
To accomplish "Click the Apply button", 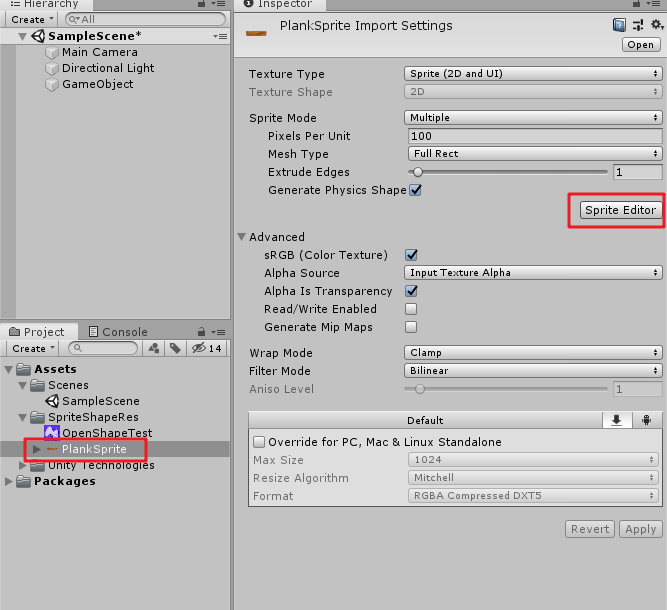I will [x=641, y=529].
